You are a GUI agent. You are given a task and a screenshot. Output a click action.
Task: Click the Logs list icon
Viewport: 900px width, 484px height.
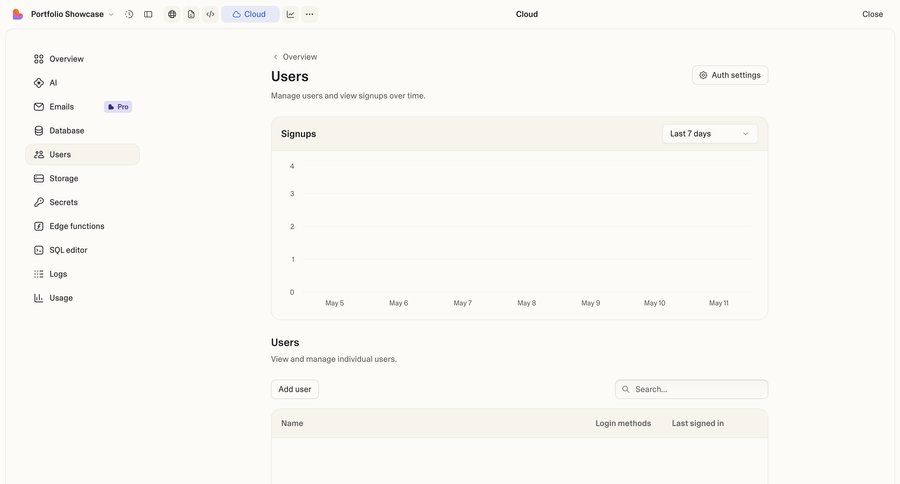[38, 274]
